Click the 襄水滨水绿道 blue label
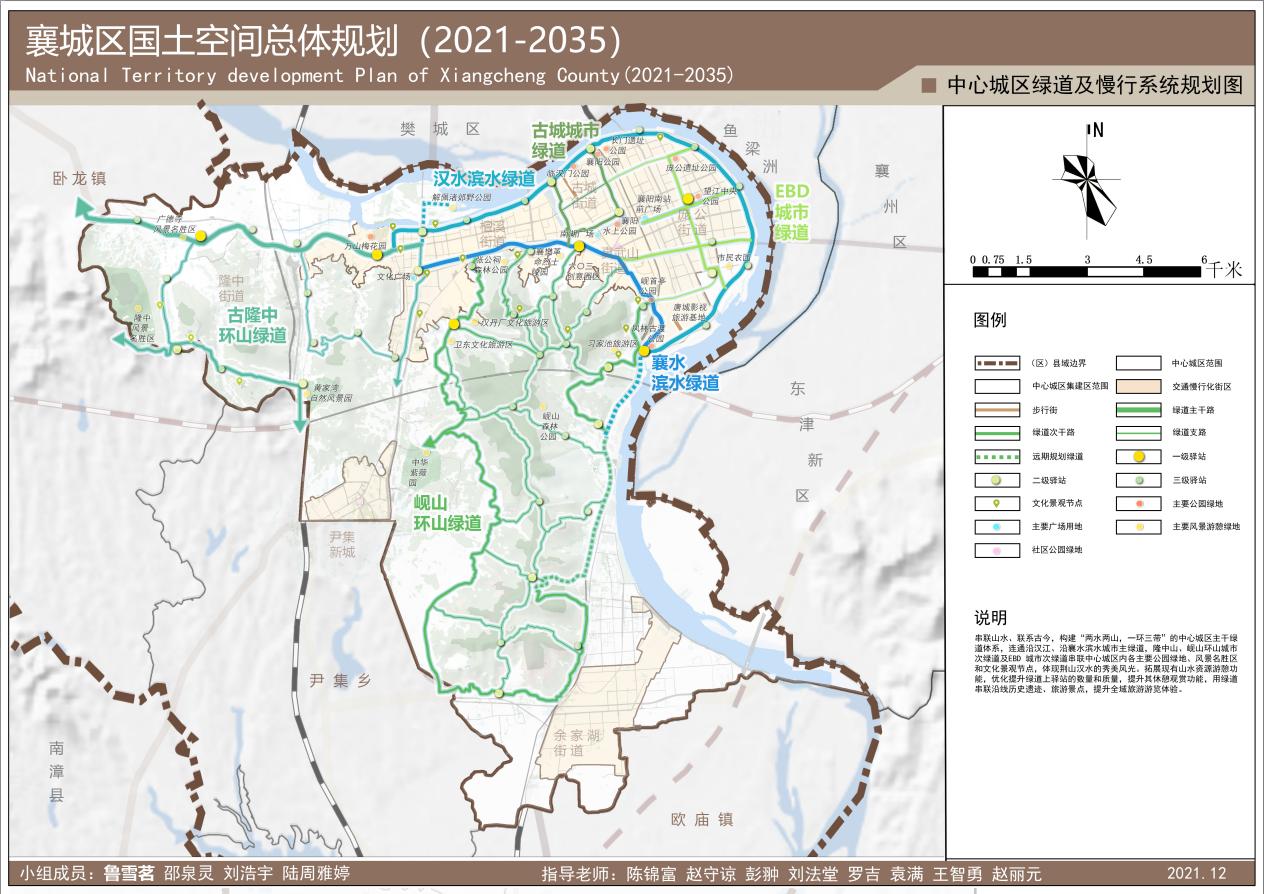1264x894 pixels. 685,372
